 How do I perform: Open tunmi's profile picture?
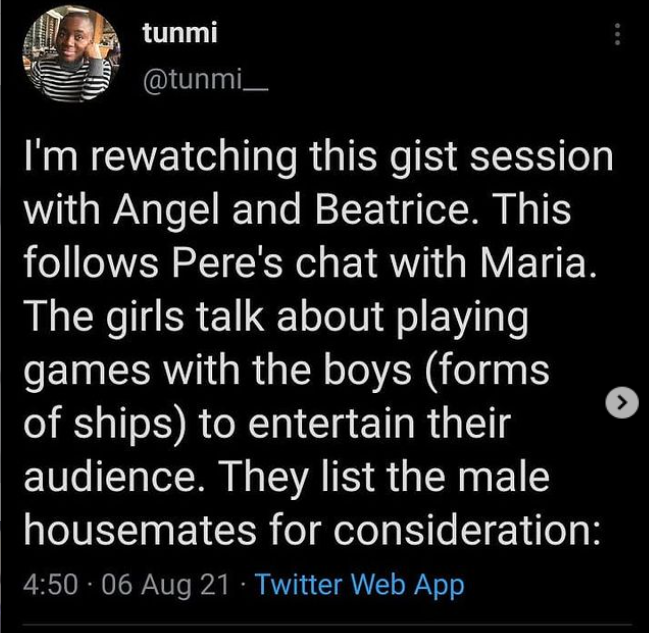[x=71, y=53]
